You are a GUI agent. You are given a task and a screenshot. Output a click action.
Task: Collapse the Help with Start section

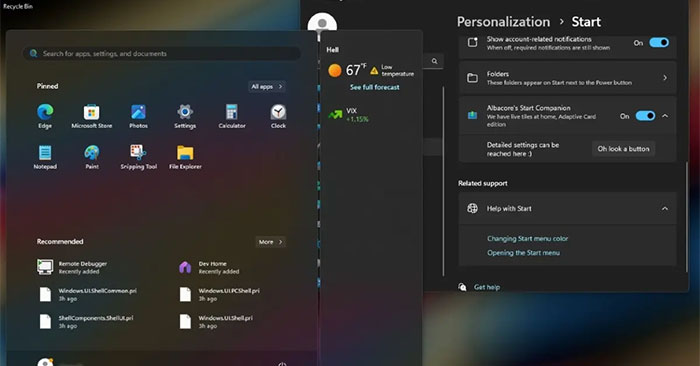665,208
